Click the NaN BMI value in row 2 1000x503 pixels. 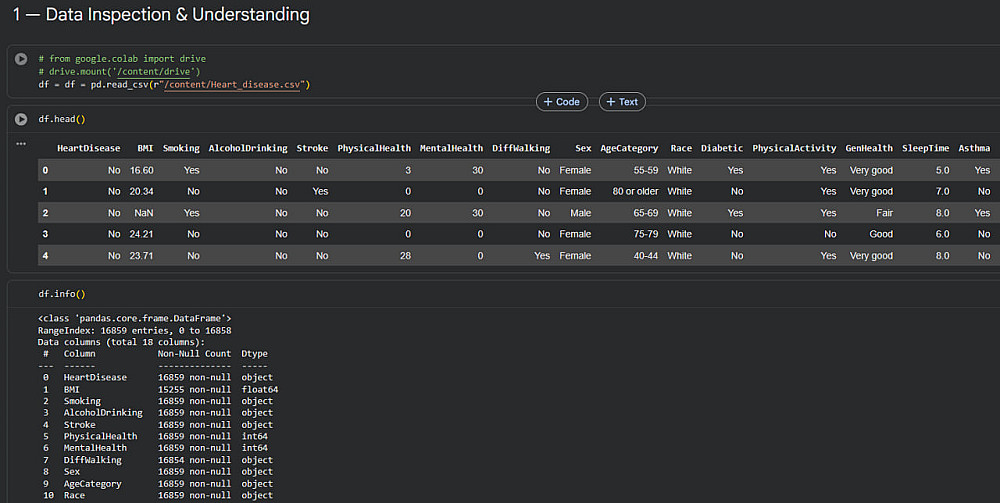click(x=143, y=213)
